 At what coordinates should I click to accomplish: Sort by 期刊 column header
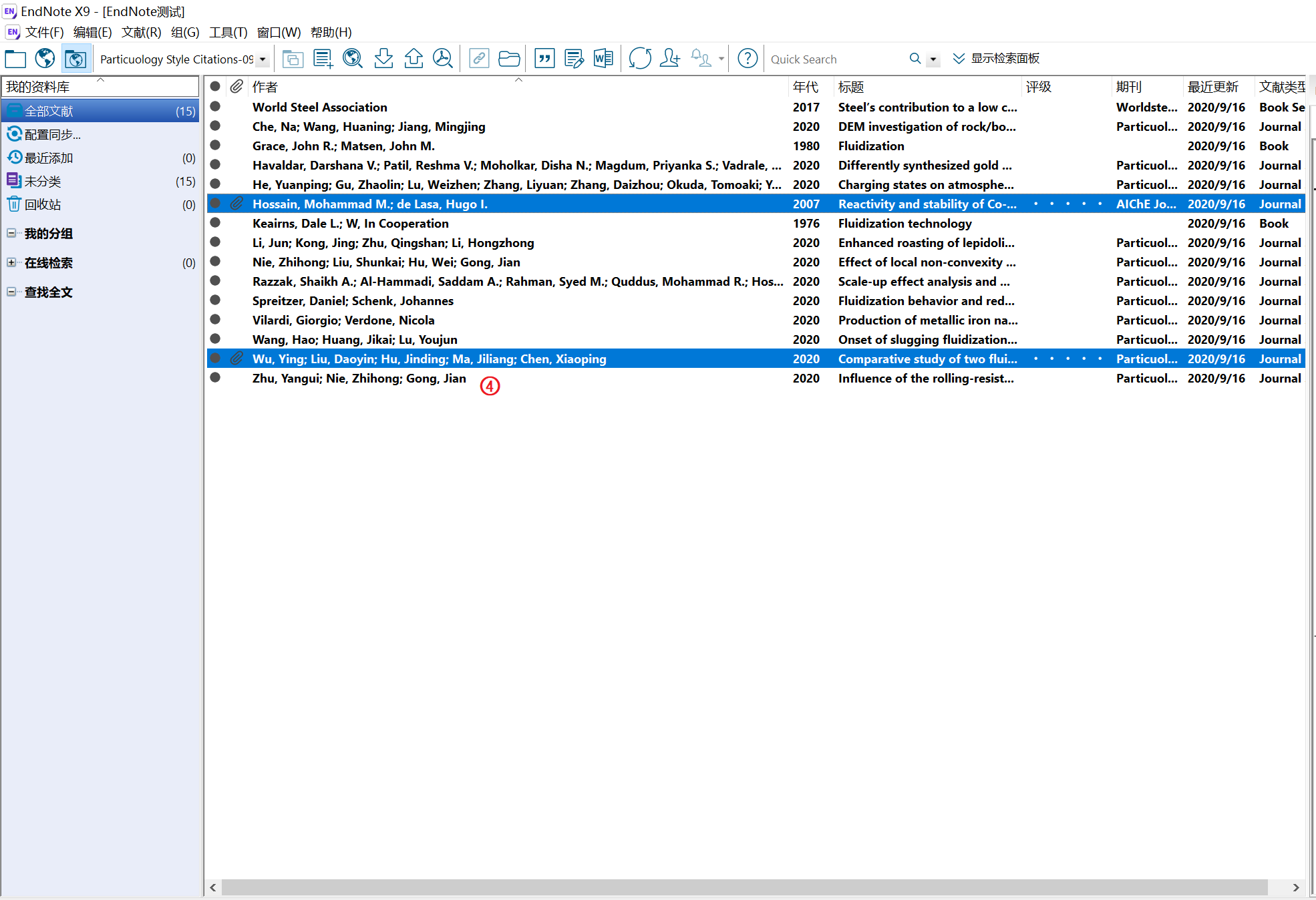(x=1147, y=87)
